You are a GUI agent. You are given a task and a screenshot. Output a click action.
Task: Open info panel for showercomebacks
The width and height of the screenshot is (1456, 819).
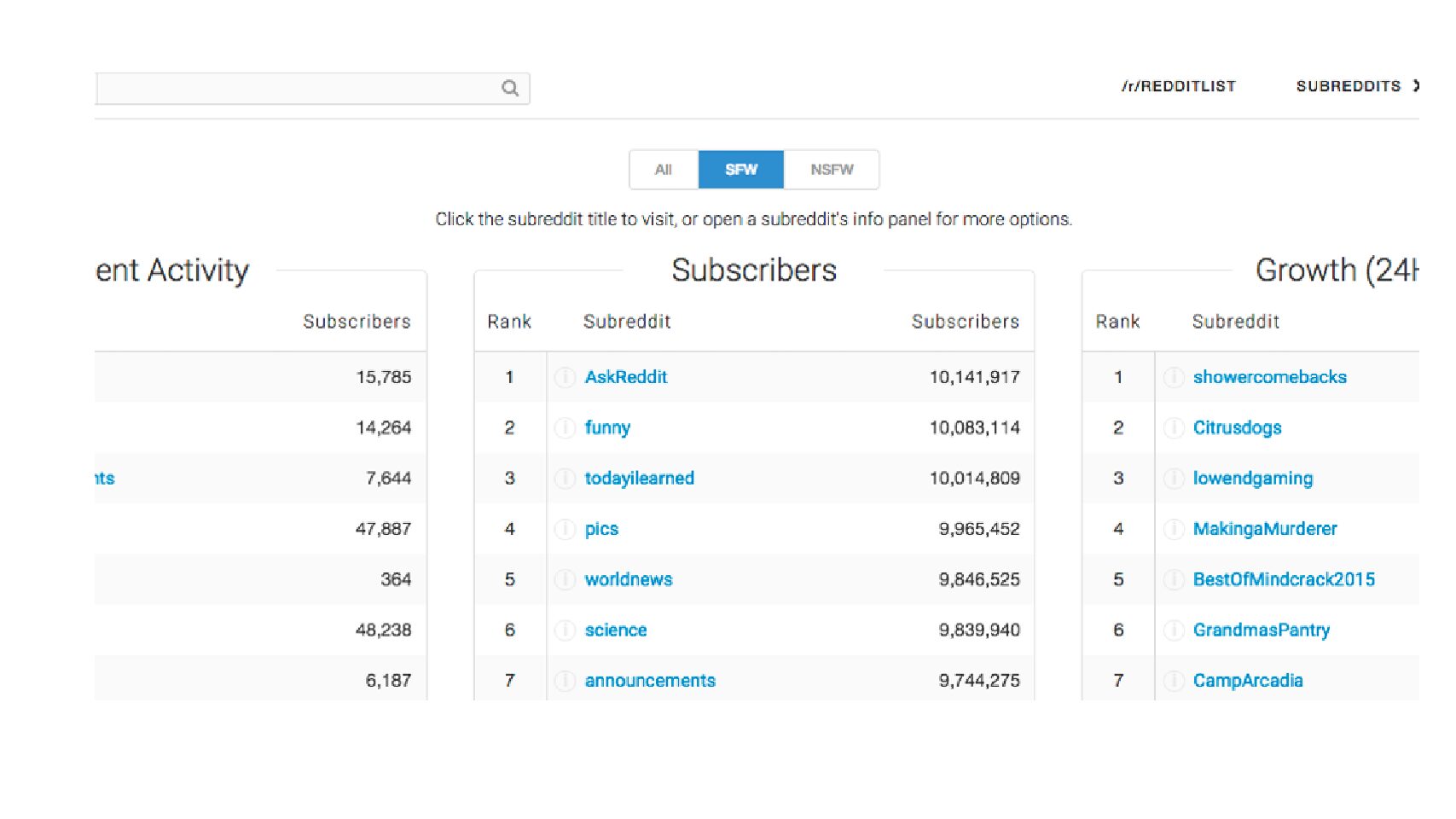click(1174, 377)
